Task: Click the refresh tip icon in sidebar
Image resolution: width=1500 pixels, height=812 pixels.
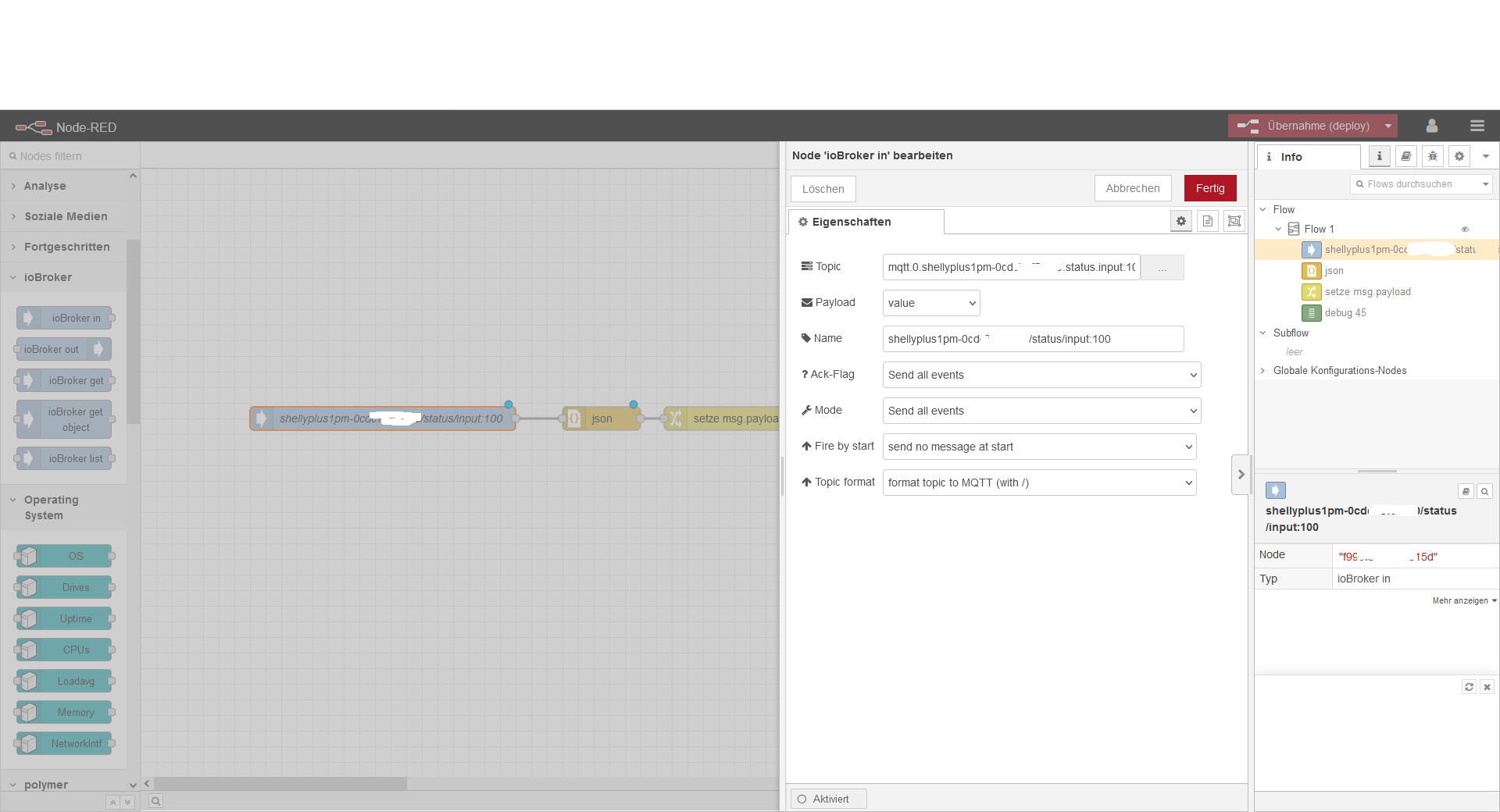Action: (1469, 687)
